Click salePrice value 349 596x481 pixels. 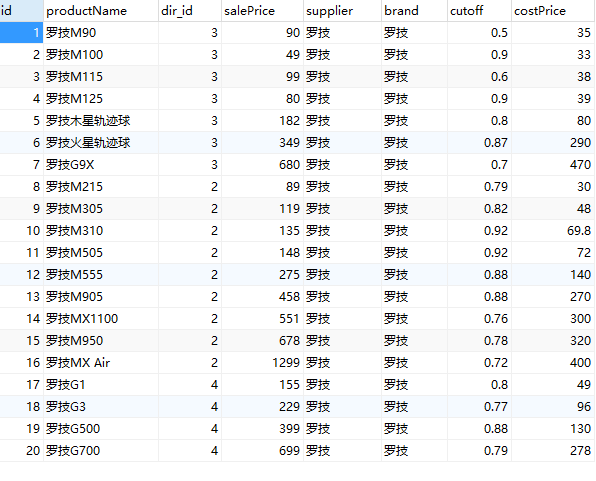290,143
